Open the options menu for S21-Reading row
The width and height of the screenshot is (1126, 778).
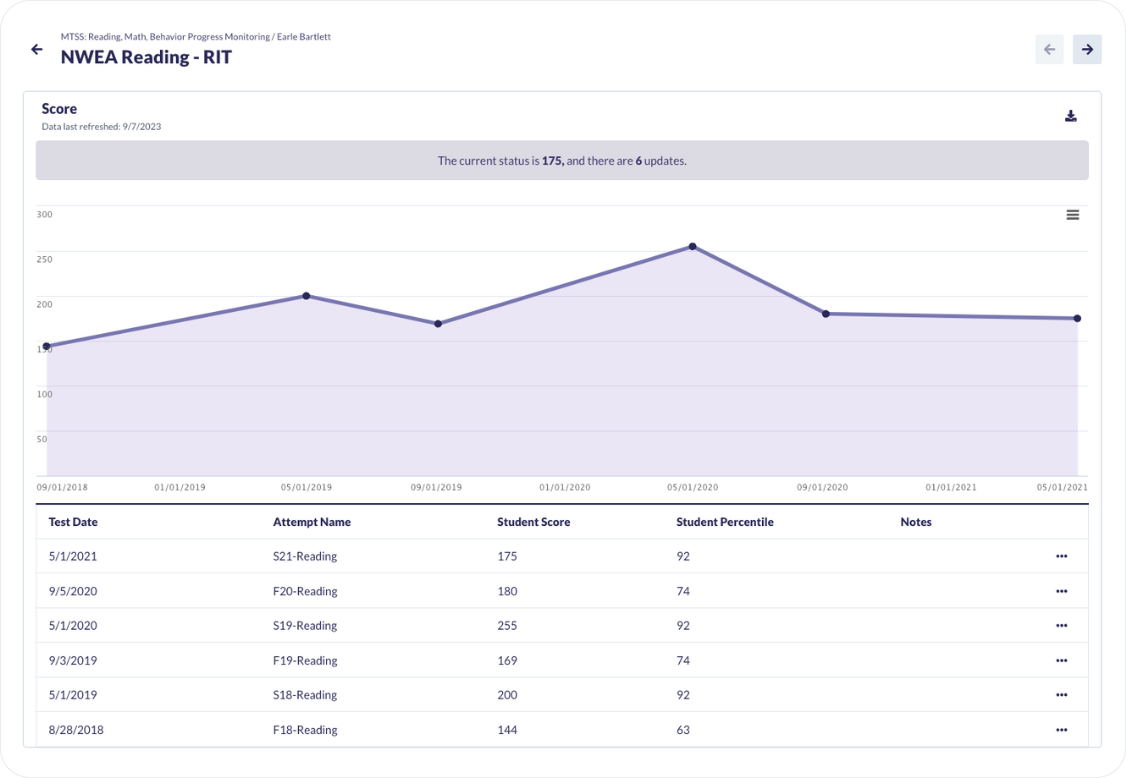click(x=1061, y=556)
